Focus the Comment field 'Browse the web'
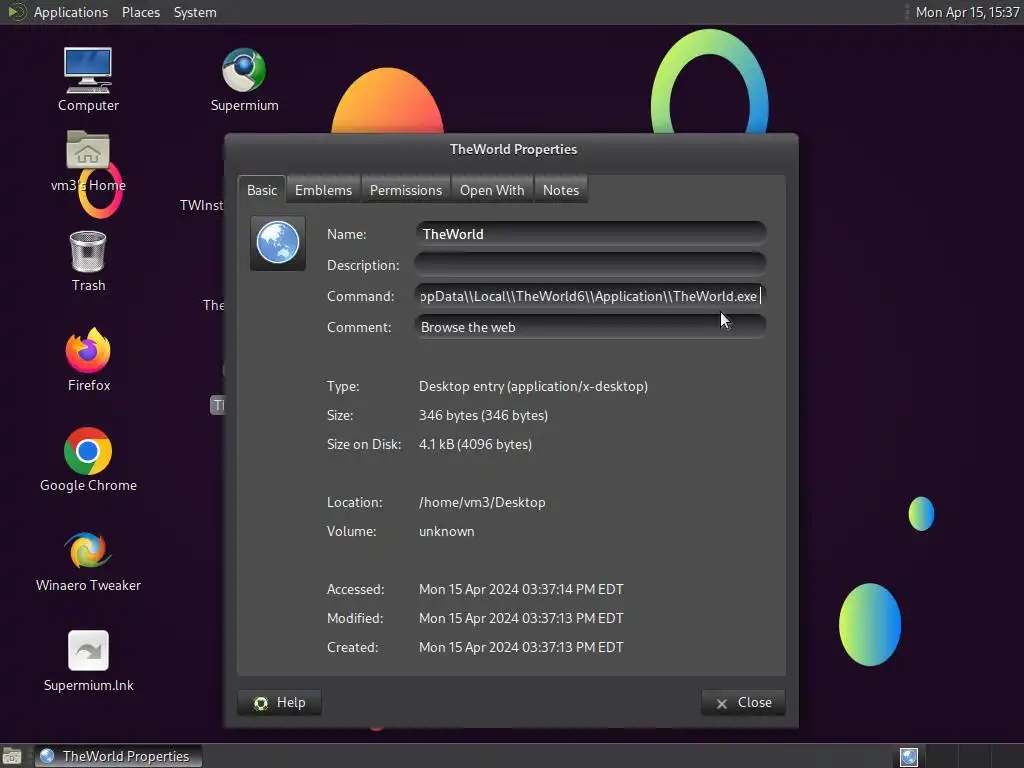This screenshot has width=1024, height=768. click(x=590, y=327)
